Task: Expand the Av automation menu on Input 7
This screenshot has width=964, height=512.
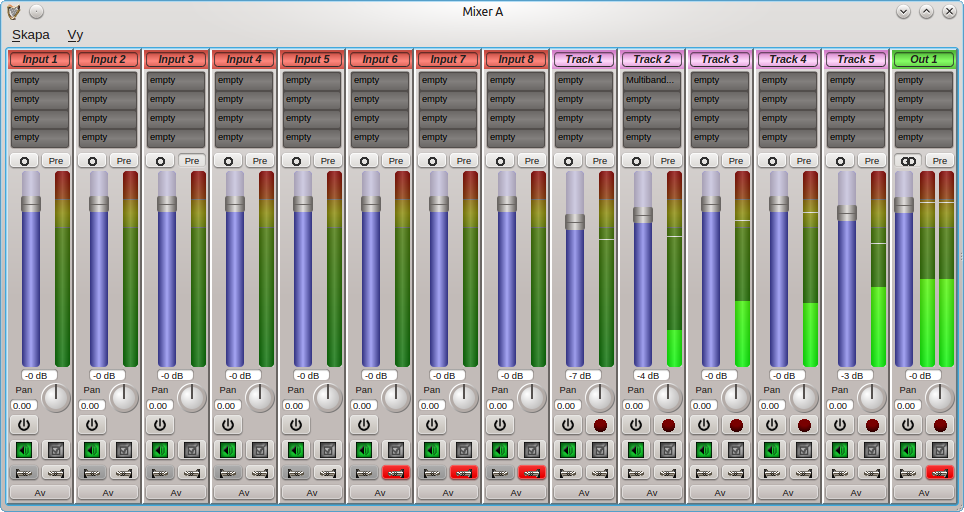Action: coord(448,492)
